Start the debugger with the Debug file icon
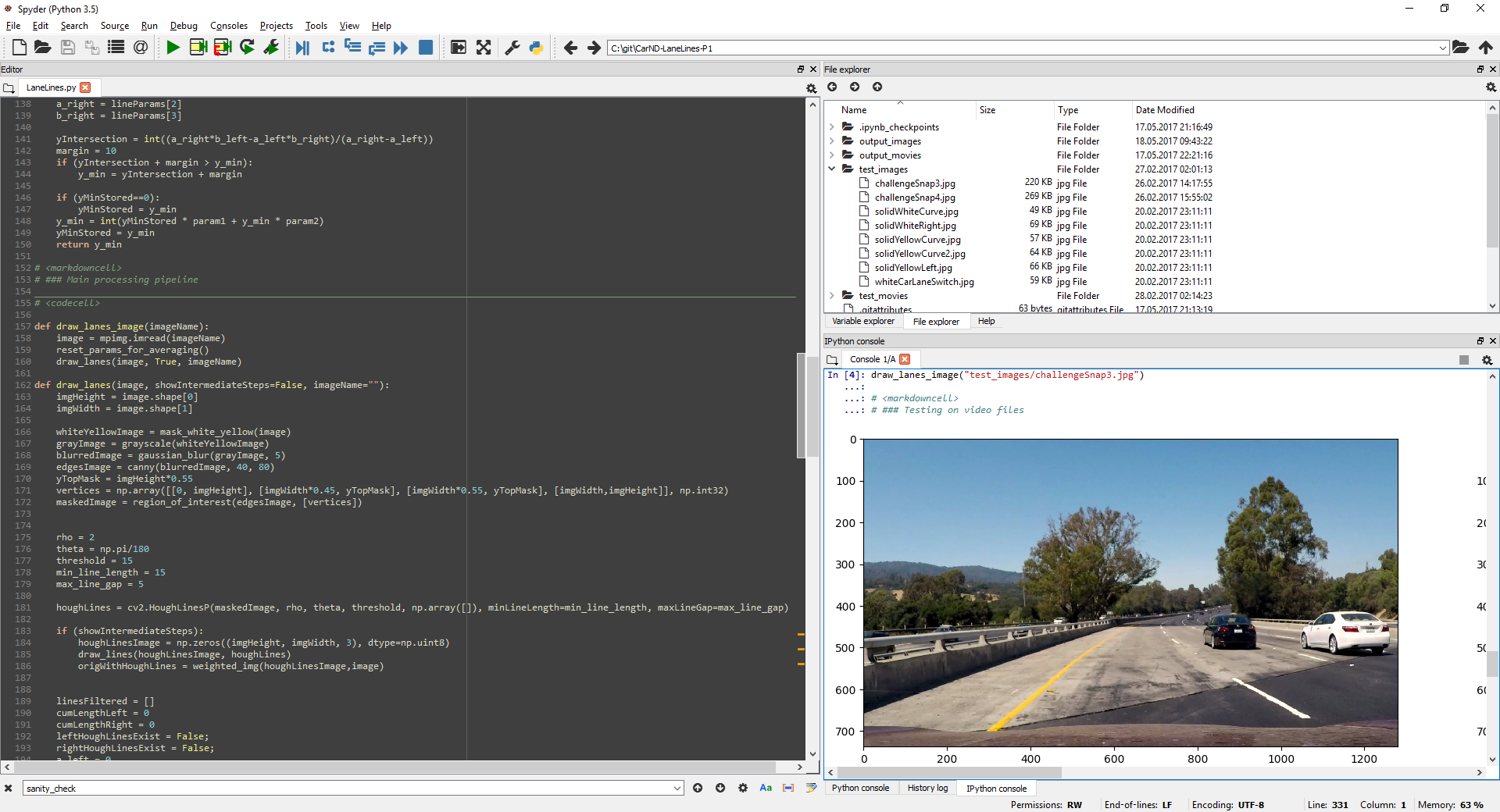1500x812 pixels. coord(302,48)
